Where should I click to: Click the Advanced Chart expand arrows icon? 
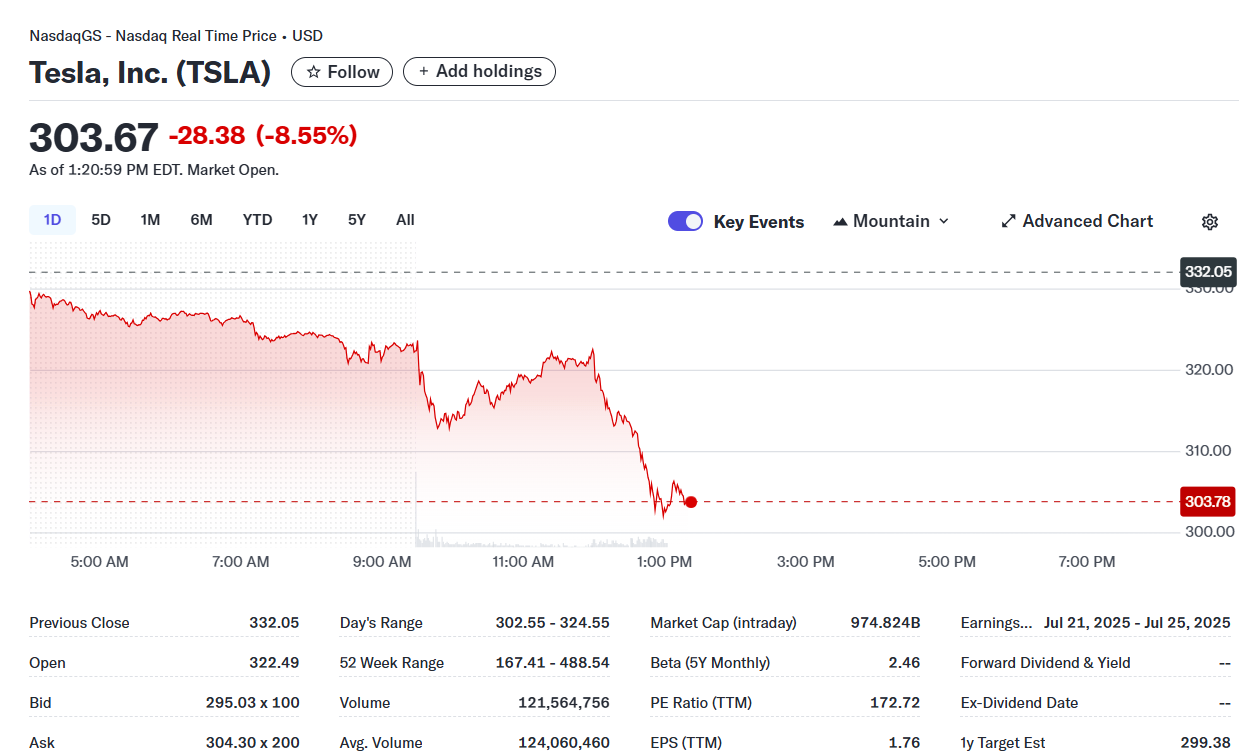pyautogui.click(x=1009, y=221)
